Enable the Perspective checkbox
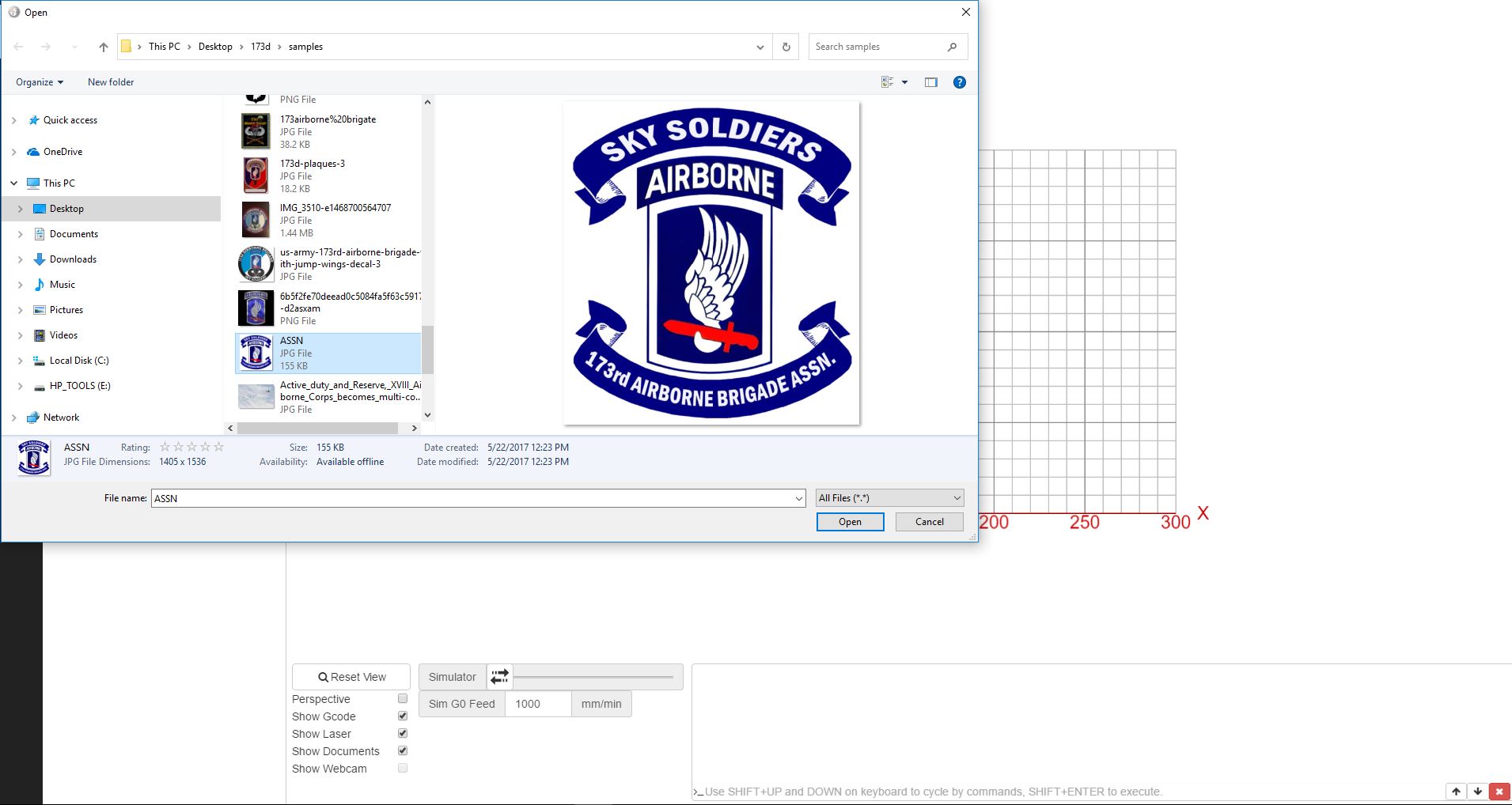Screen dimensions: 1512x805 (x=403, y=699)
